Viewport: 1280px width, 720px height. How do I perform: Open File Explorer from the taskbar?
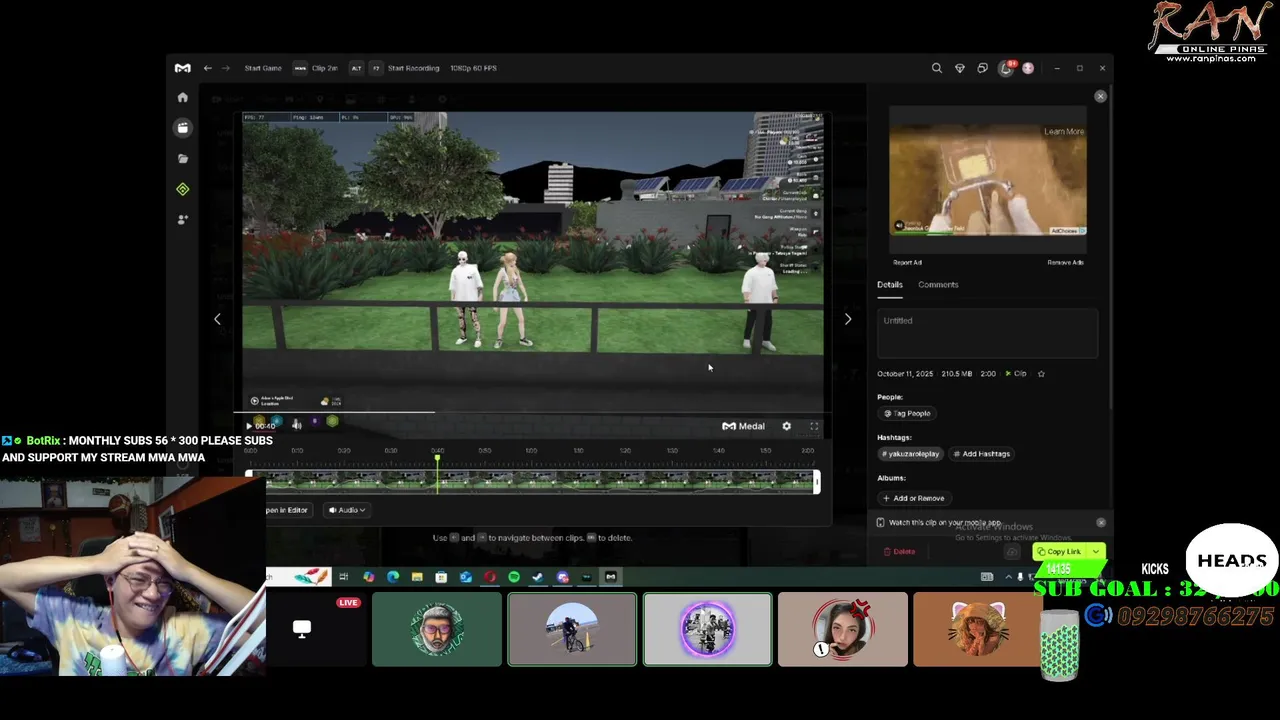tap(417, 577)
